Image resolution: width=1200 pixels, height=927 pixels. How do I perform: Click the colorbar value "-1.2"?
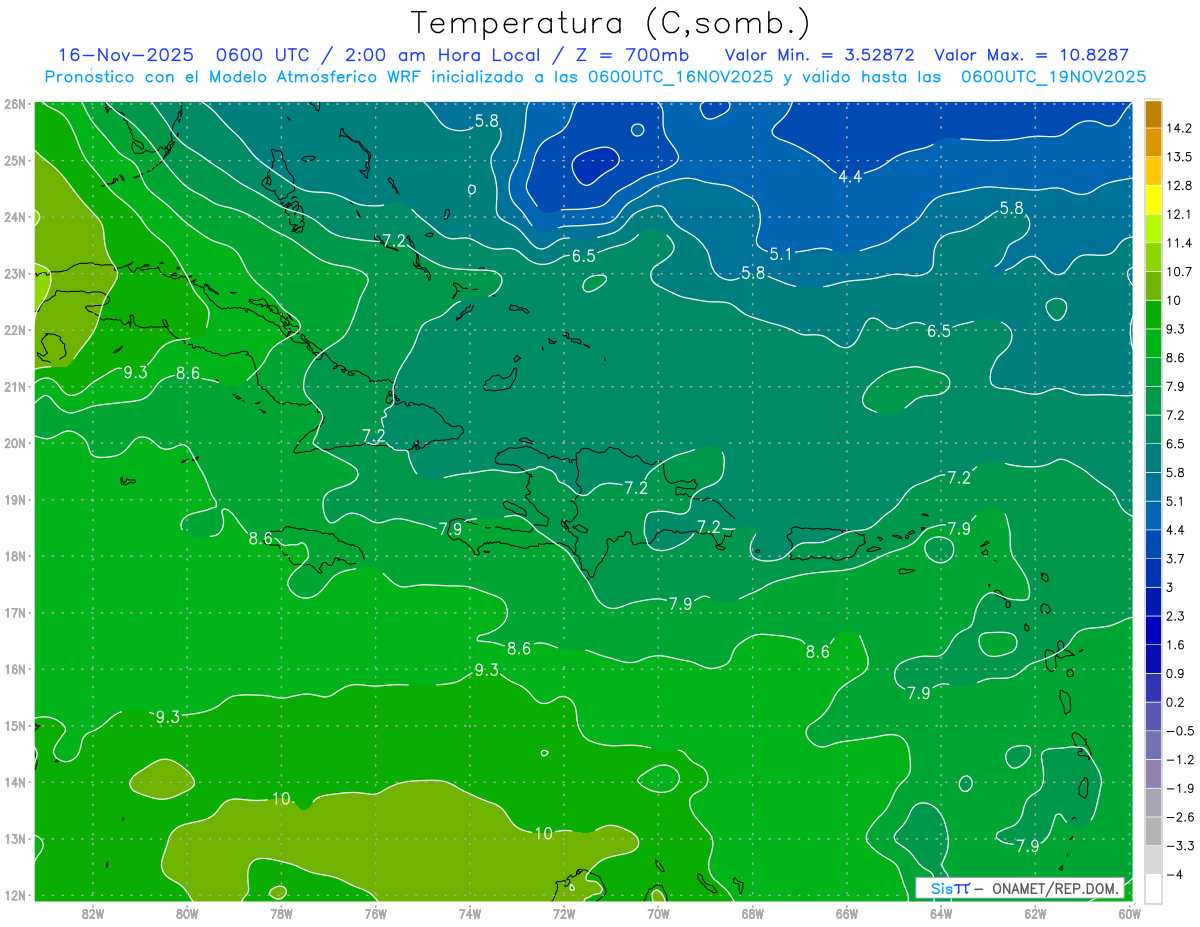[x=1179, y=759]
